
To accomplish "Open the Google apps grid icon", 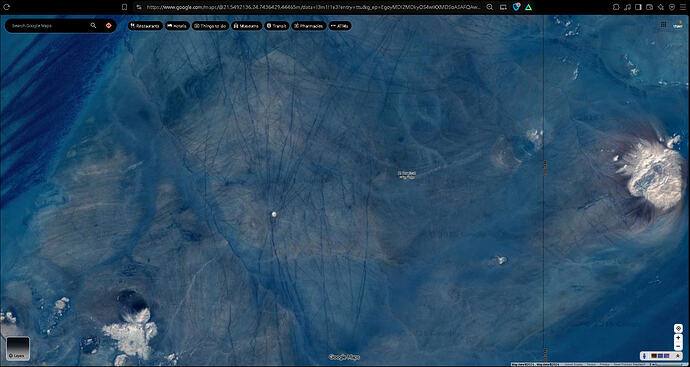I will 663,25.
